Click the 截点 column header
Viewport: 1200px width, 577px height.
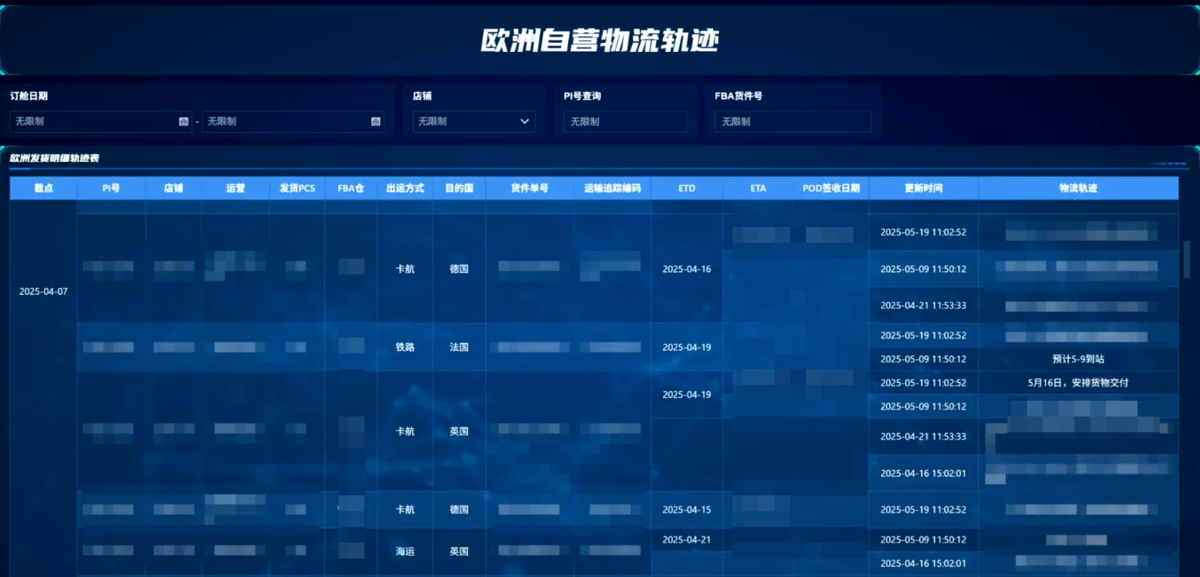click(43, 188)
